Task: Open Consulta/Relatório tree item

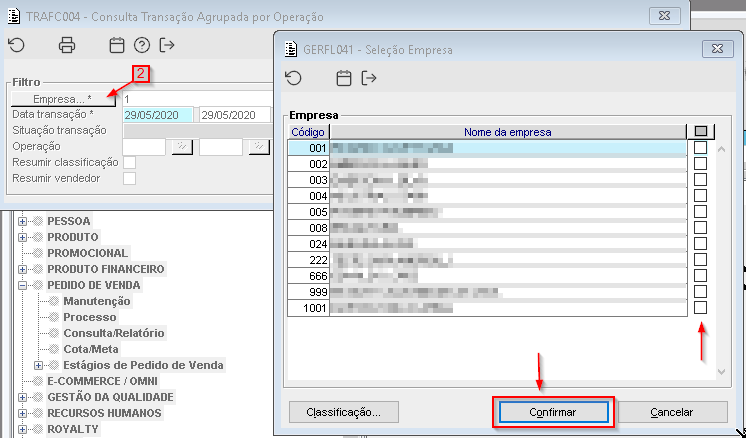Action: 114,333
